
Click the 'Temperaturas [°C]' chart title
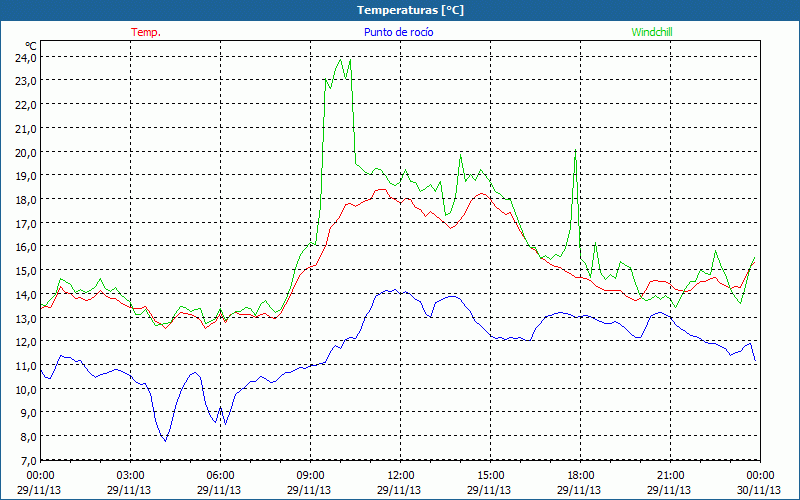tap(410, 10)
